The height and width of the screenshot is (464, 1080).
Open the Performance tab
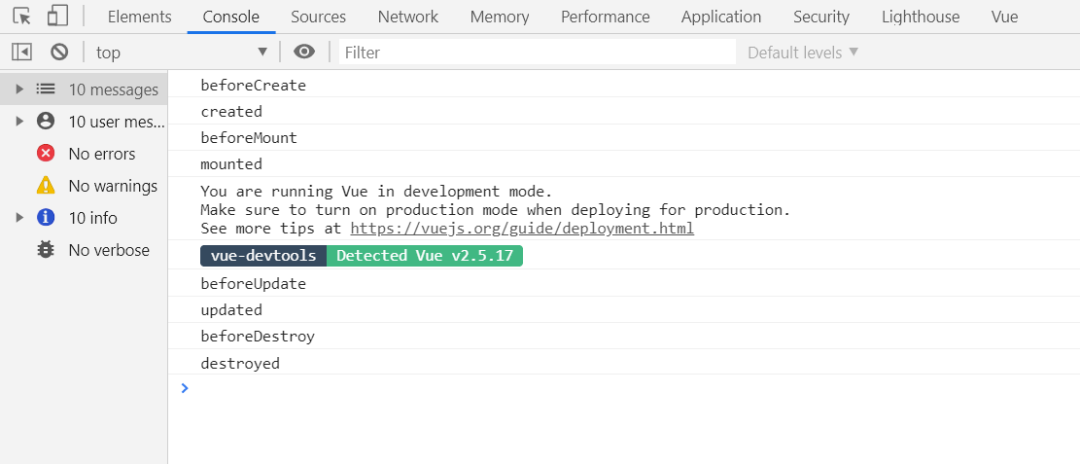pyautogui.click(x=605, y=17)
